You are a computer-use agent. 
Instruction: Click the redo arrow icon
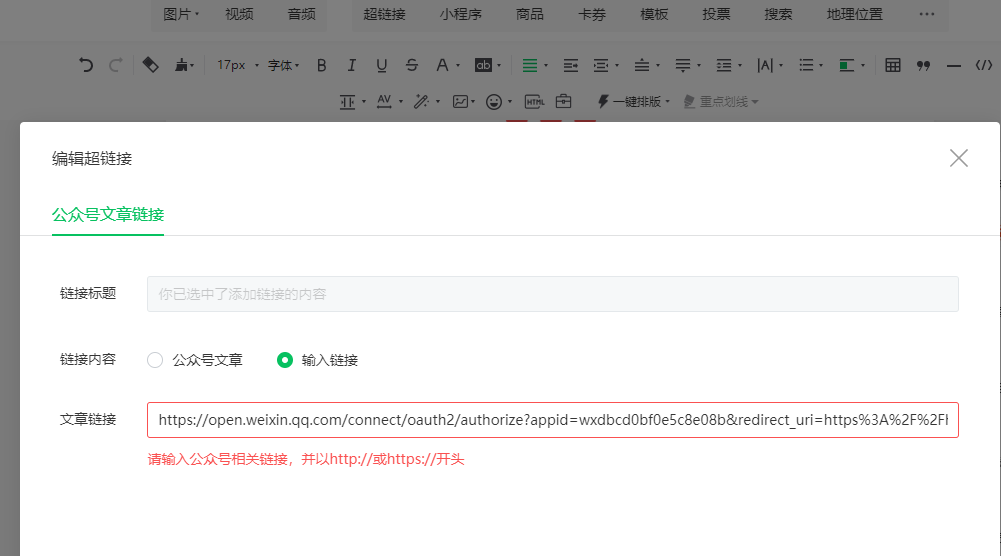[116, 65]
